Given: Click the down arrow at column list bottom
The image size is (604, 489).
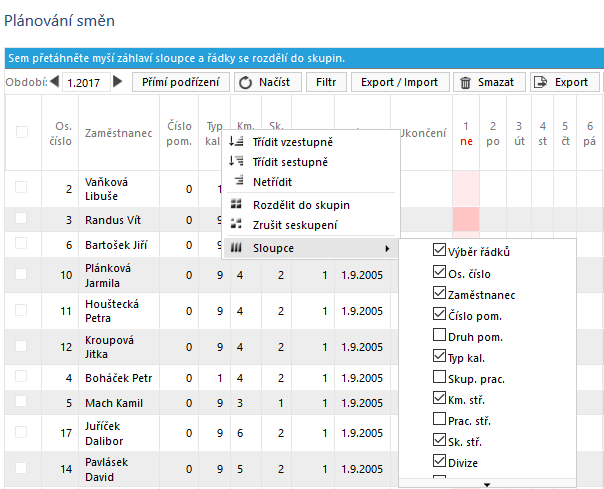Looking at the screenshot, I should [487, 484].
